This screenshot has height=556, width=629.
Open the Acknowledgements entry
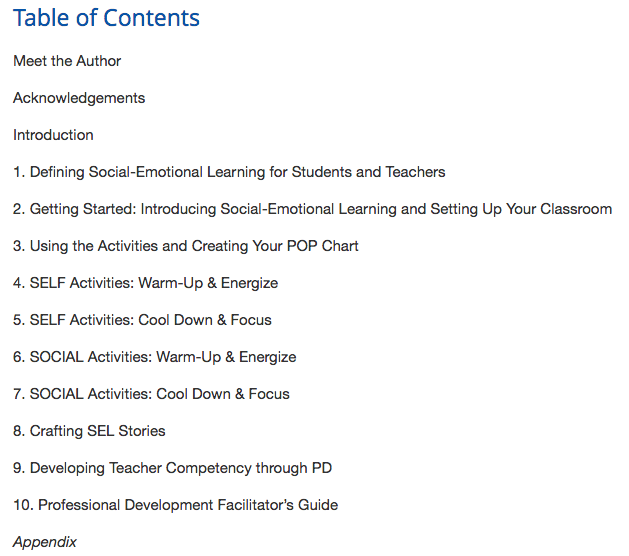(79, 98)
